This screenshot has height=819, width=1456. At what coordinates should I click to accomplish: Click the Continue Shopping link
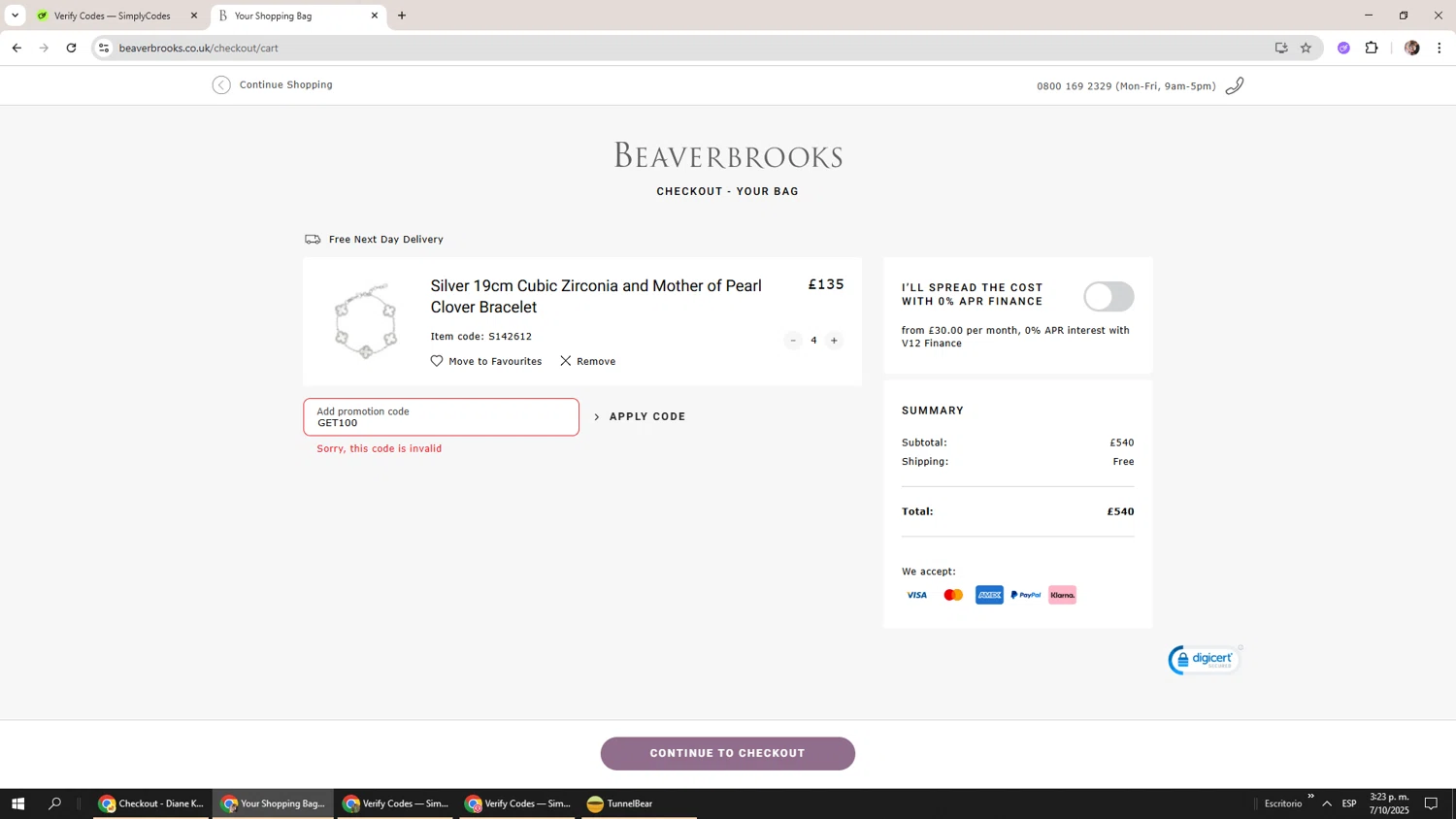[285, 85]
